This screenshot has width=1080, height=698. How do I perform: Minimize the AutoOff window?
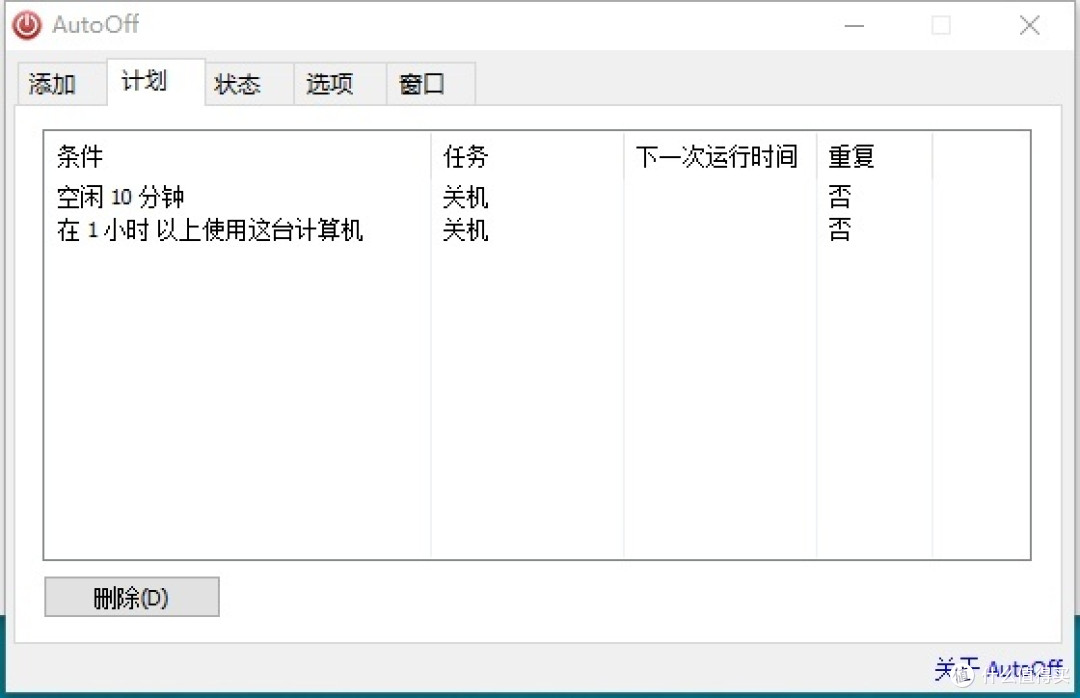(x=853, y=25)
